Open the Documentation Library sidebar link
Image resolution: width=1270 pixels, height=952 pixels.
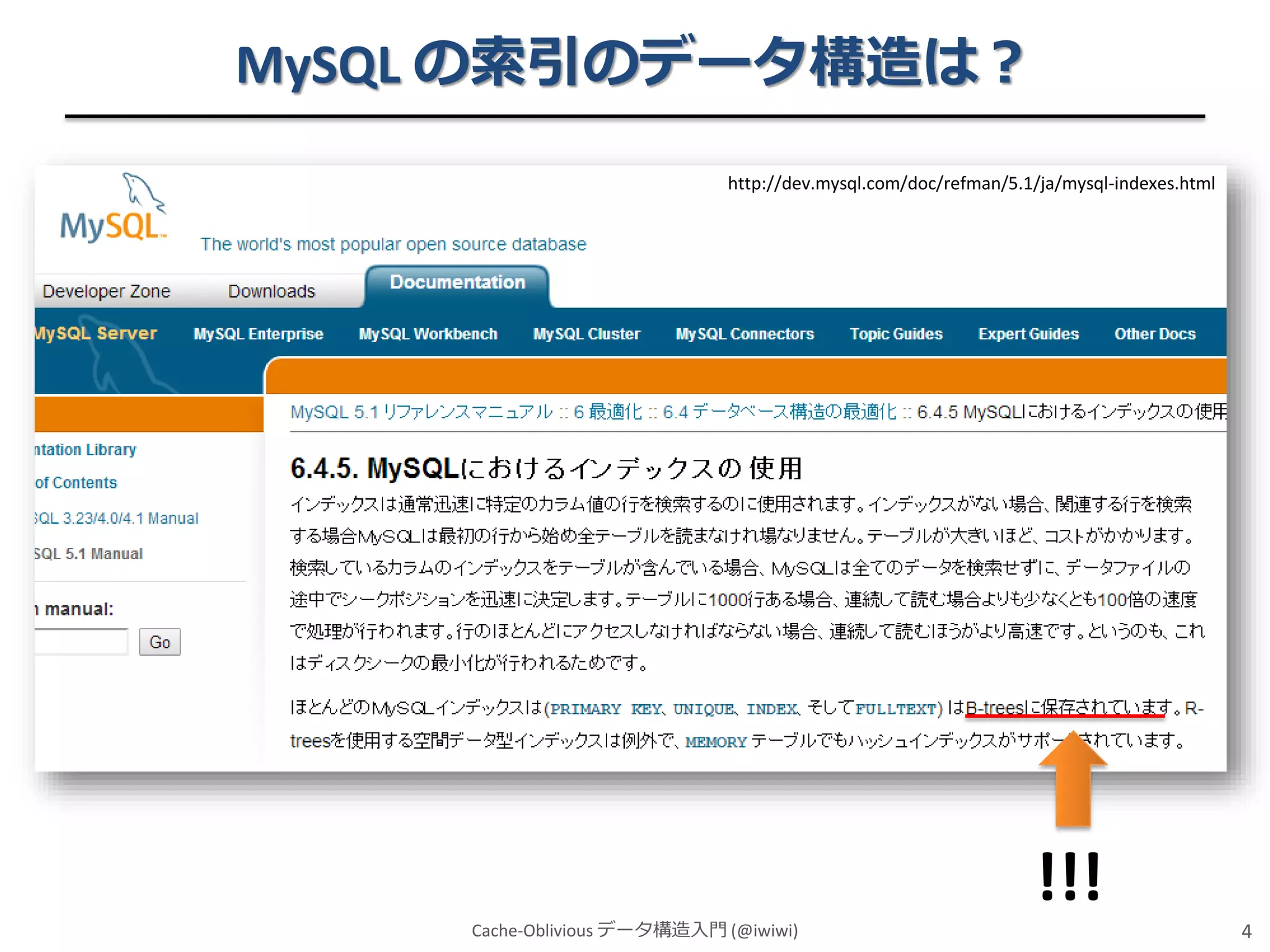coord(85,449)
